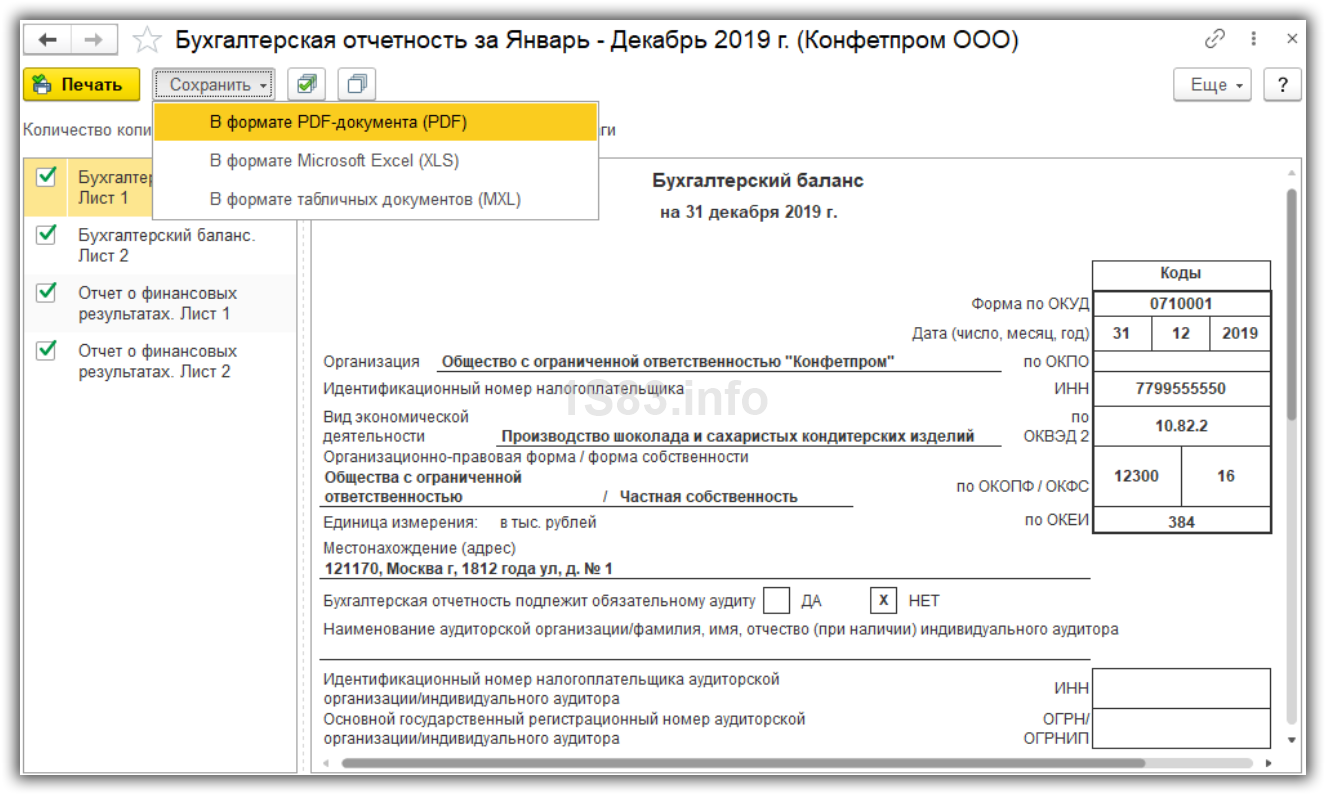The width and height of the screenshot is (1326, 795).
Task: Untick the first Лист 1 checkbox in the list
Action: click(45, 177)
